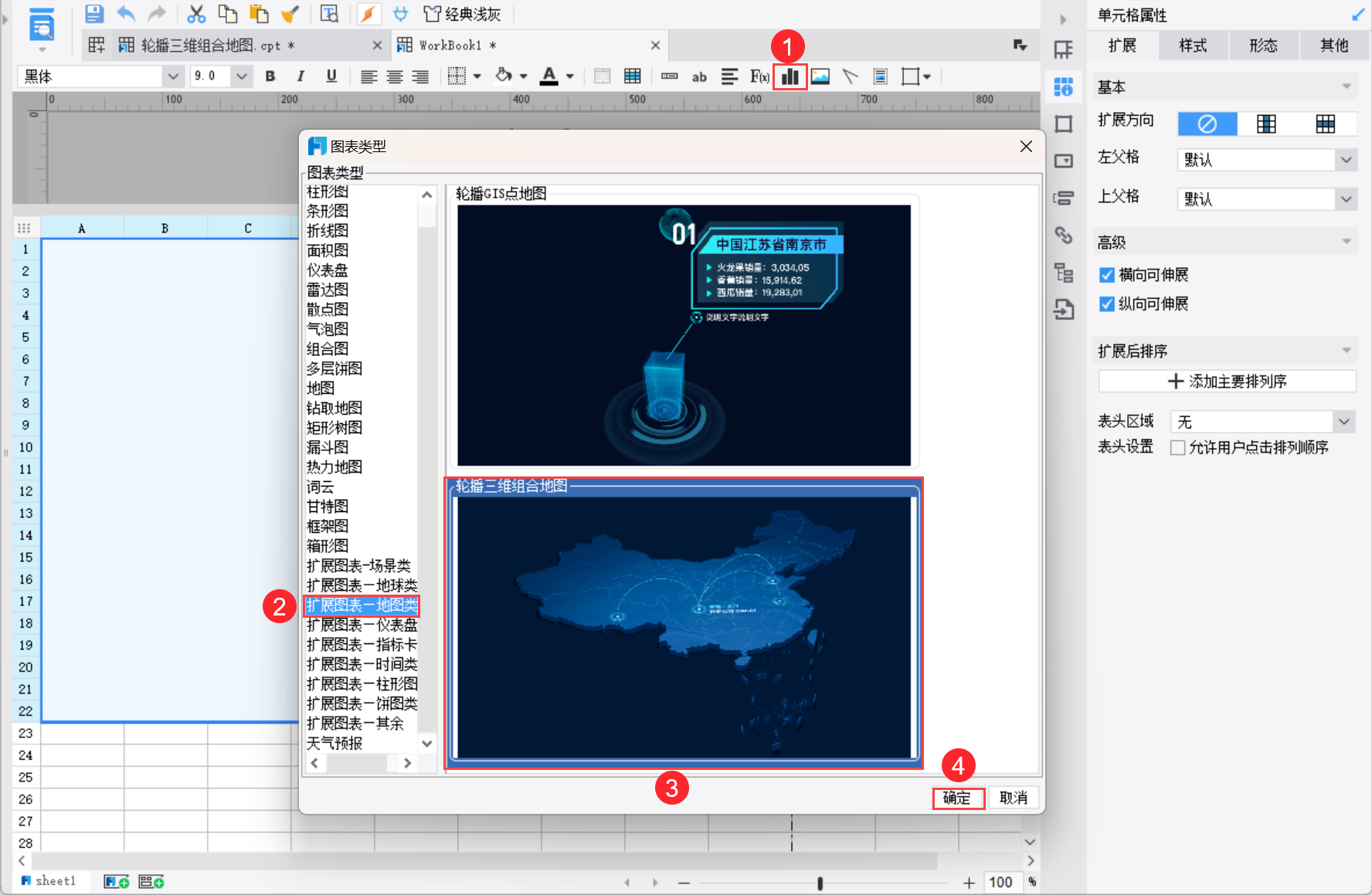Collapse the 高级 section
This screenshot has width=1372, height=895.
tap(1347, 242)
